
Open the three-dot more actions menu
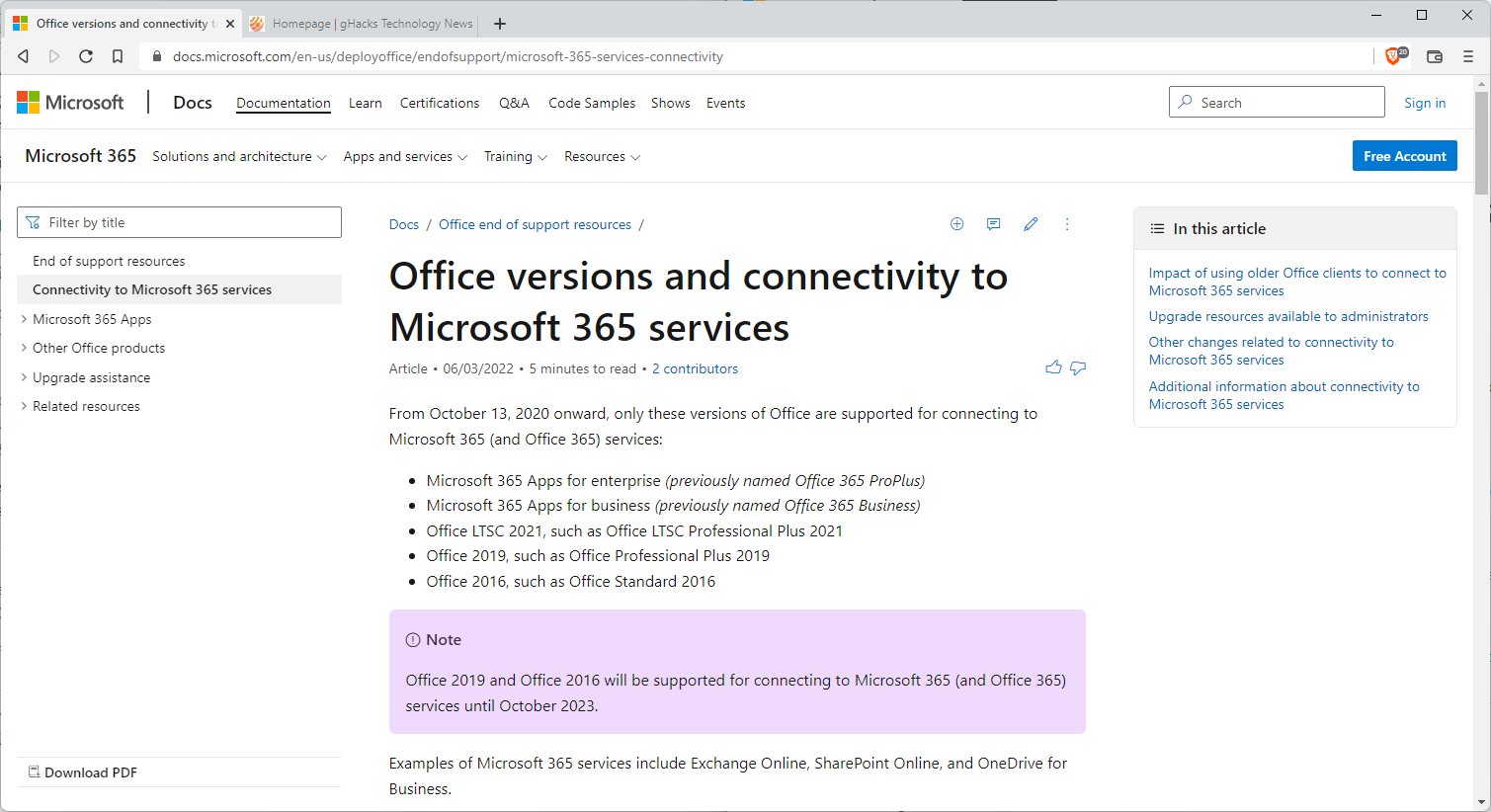click(1067, 224)
